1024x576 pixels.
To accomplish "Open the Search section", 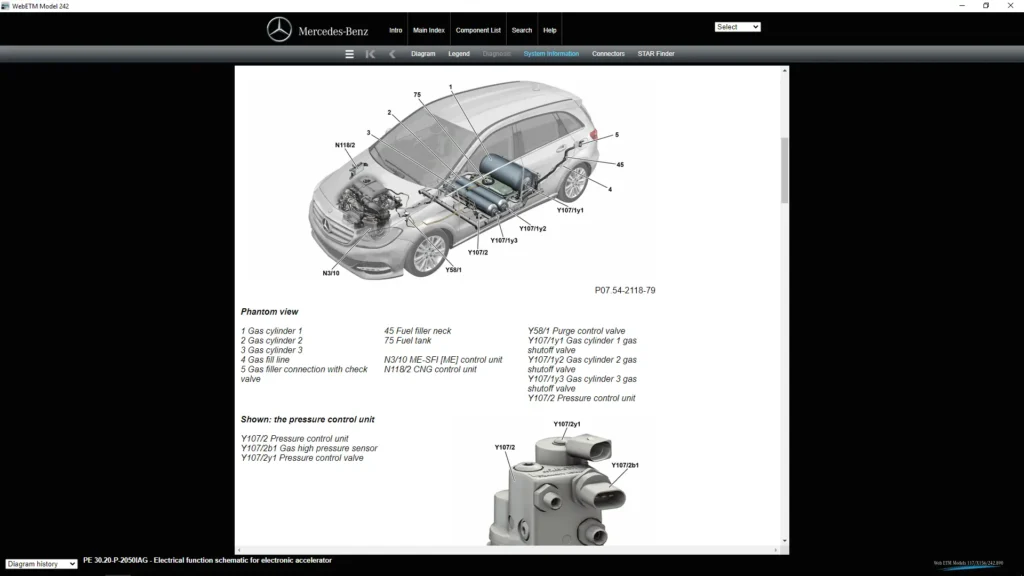I will pos(521,29).
